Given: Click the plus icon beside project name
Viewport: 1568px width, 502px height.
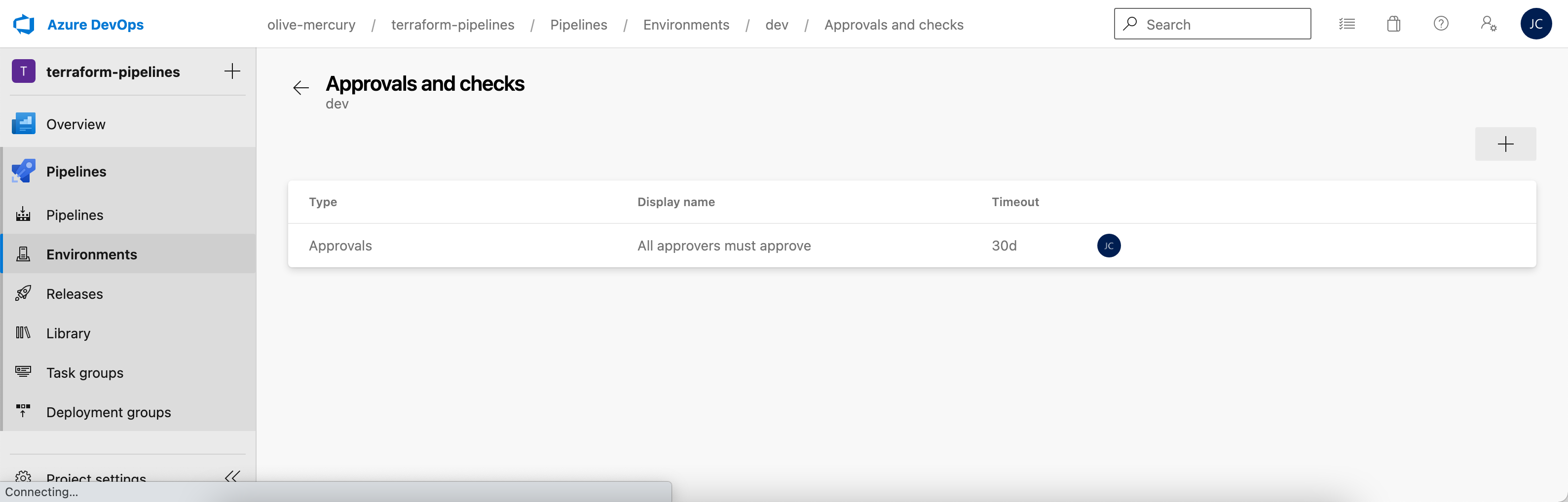Looking at the screenshot, I should click(232, 71).
